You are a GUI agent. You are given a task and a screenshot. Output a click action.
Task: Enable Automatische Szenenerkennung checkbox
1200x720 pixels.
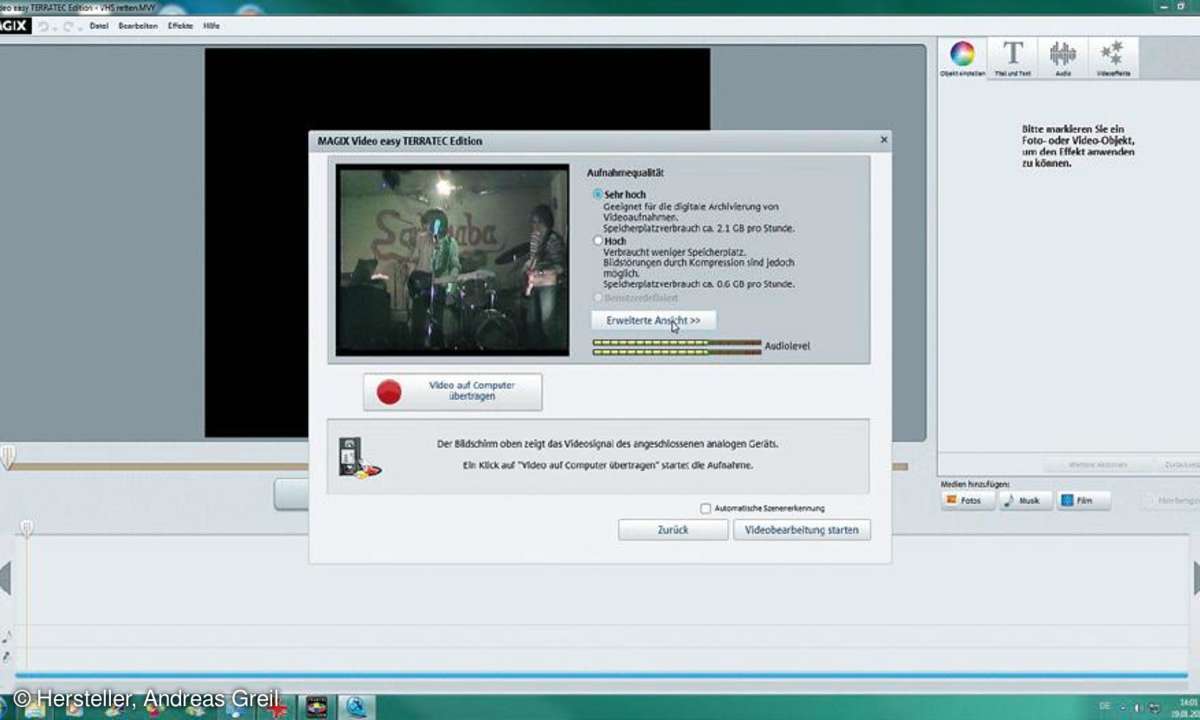(706, 508)
